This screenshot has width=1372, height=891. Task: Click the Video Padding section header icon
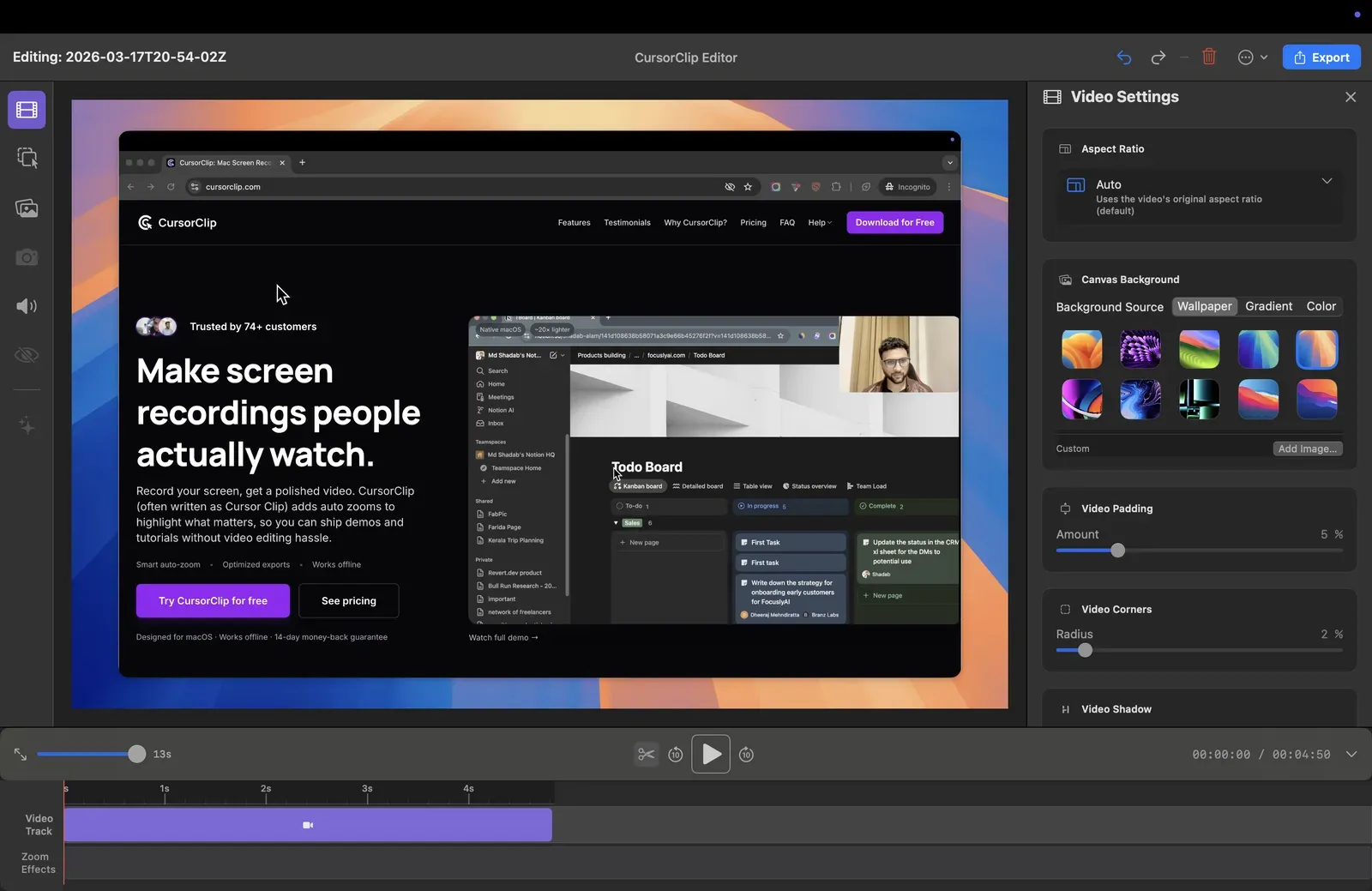coord(1065,509)
